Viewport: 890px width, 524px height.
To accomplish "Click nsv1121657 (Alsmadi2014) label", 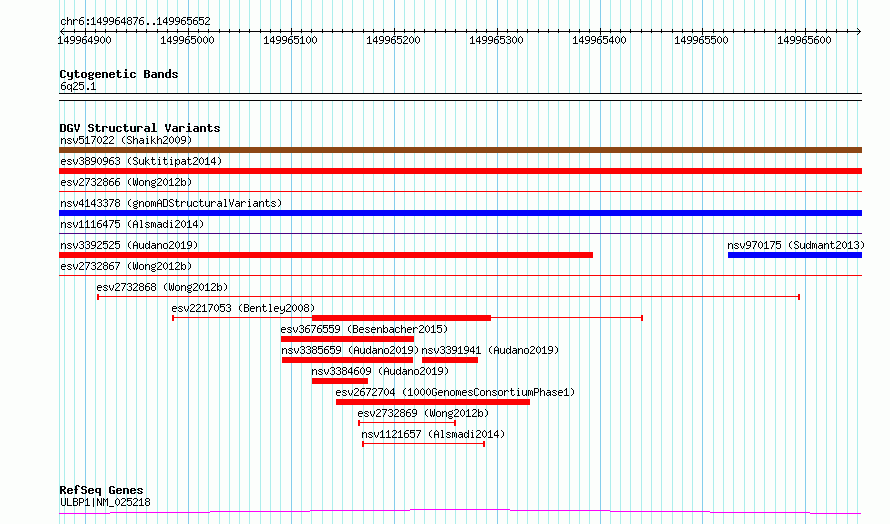I will tap(433, 434).
